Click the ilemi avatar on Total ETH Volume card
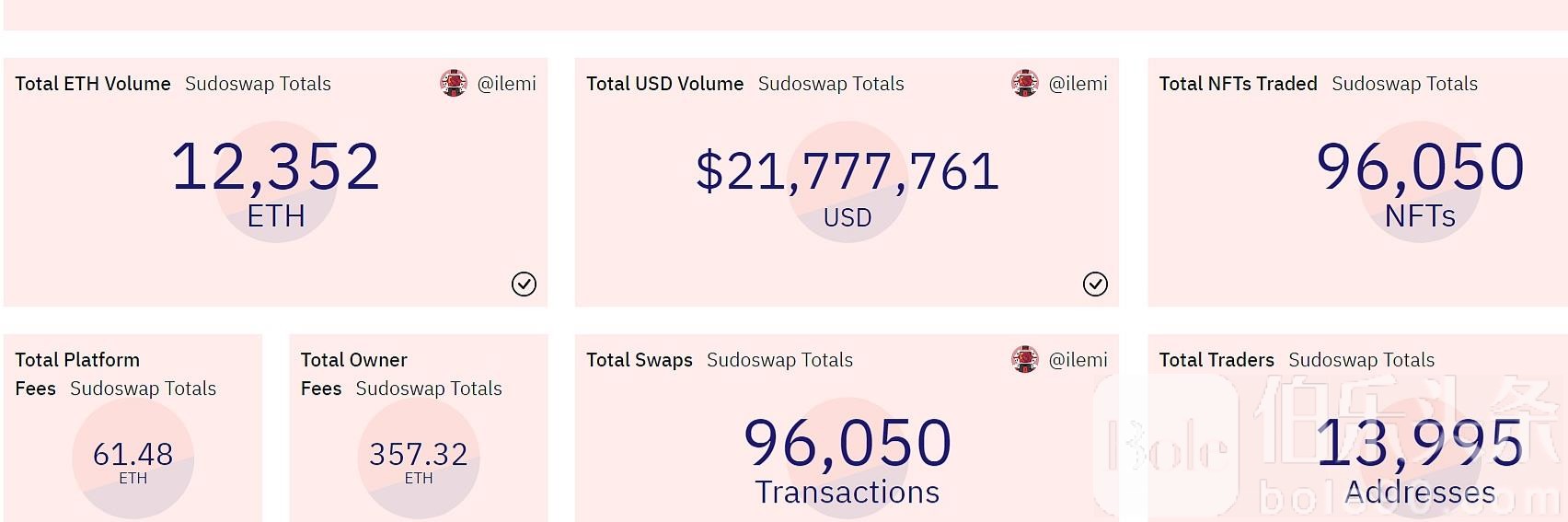The width and height of the screenshot is (1568, 522). (453, 84)
